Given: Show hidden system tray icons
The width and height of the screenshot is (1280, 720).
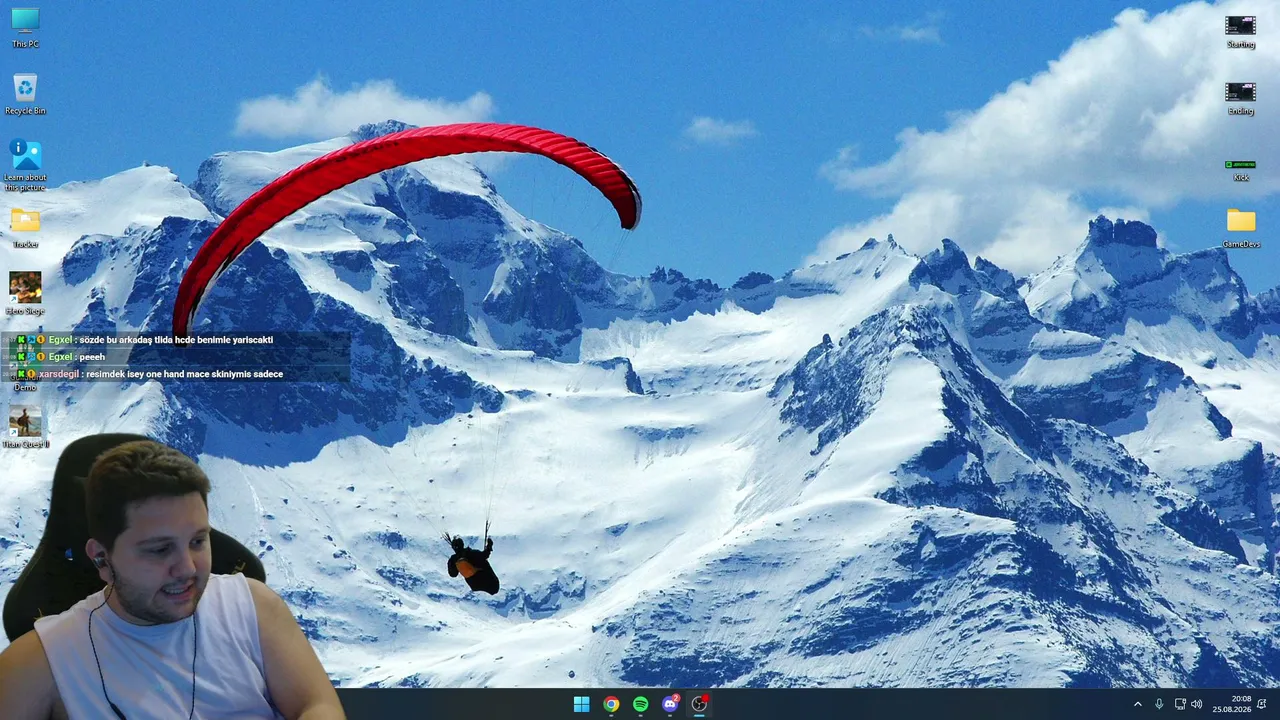Looking at the screenshot, I should click(1137, 704).
